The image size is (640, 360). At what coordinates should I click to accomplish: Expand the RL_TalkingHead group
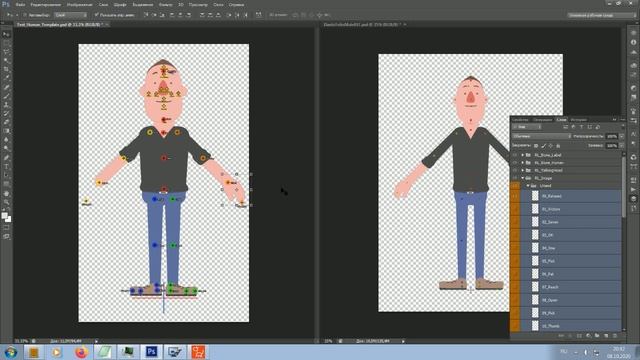523,170
